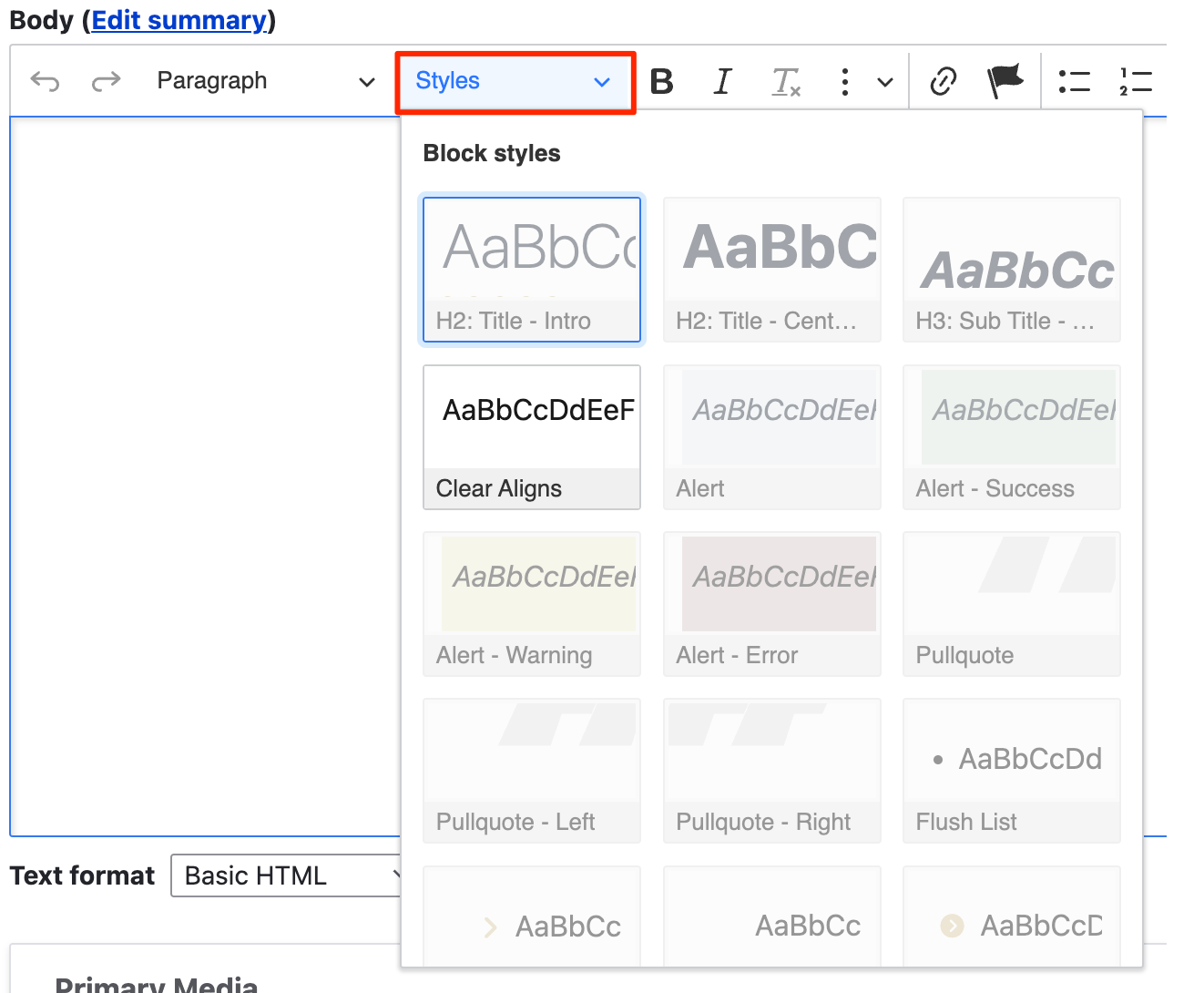This screenshot has height=993, width=1204.
Task: Toggle Bold formatting
Action: (662, 82)
